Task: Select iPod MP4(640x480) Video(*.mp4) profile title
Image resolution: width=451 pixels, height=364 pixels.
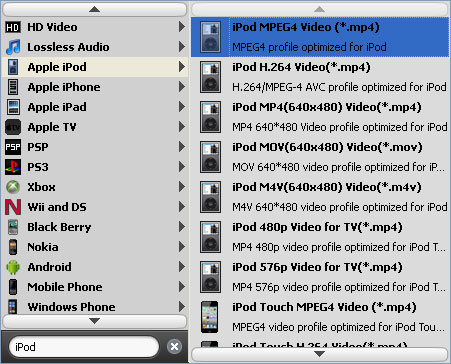Action: pyautogui.click(x=327, y=107)
